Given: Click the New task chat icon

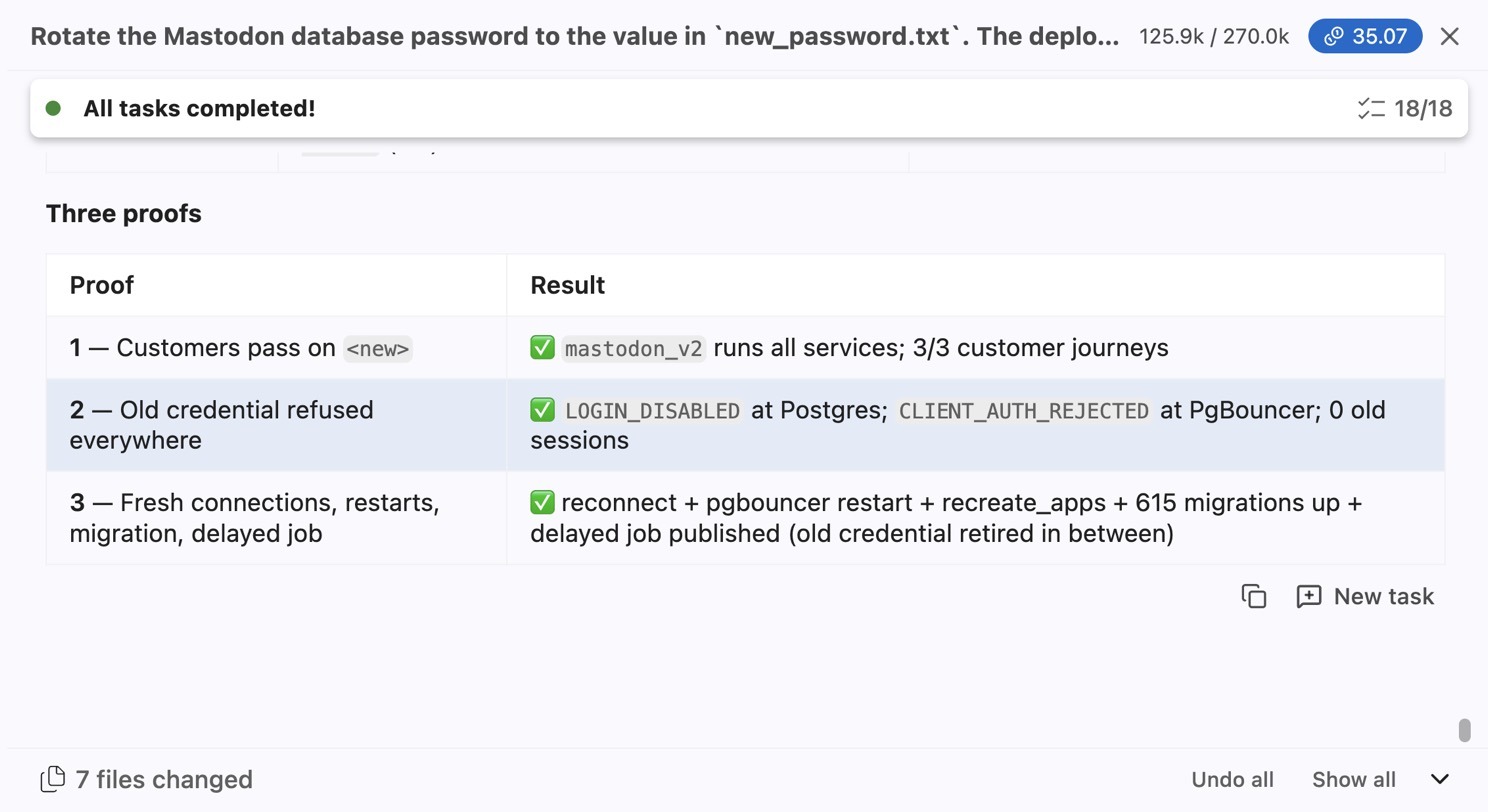Looking at the screenshot, I should tap(1308, 597).
